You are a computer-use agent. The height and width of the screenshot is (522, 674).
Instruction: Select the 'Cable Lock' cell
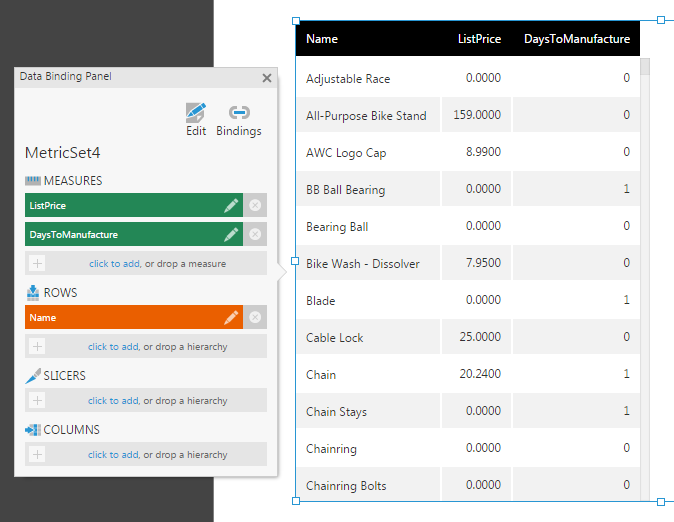(x=368, y=337)
